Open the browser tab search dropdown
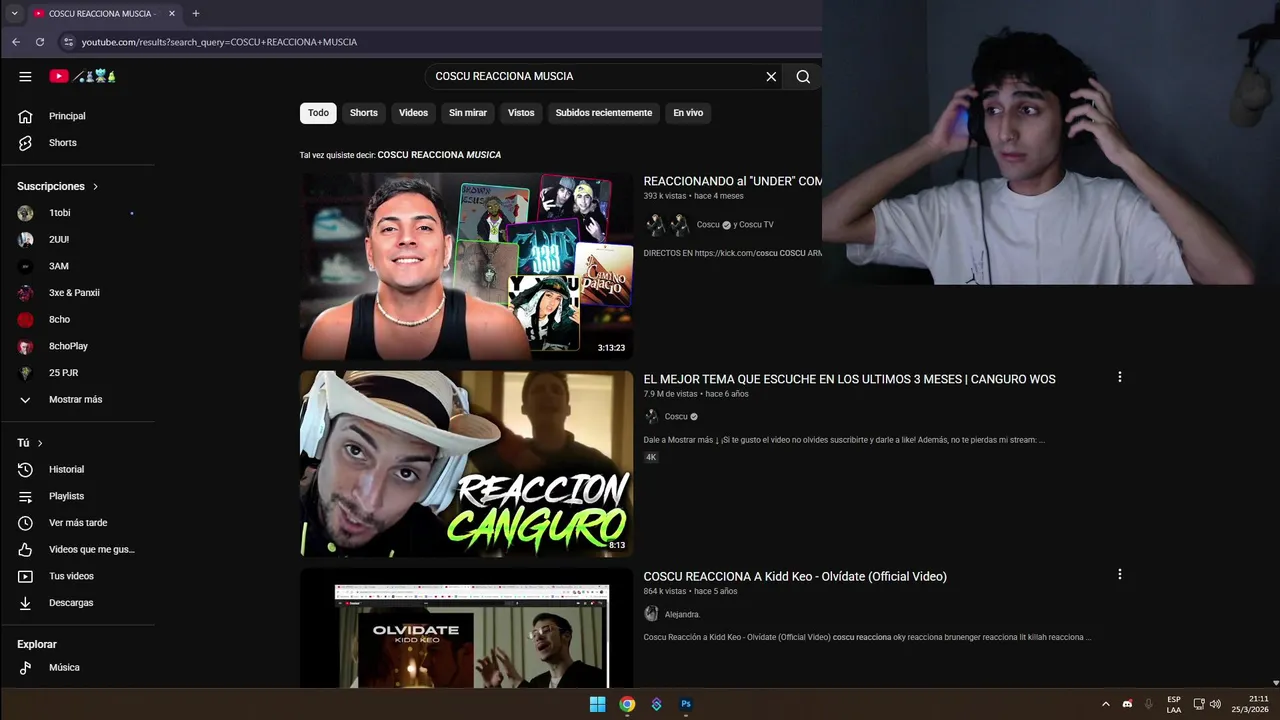 [x=14, y=13]
